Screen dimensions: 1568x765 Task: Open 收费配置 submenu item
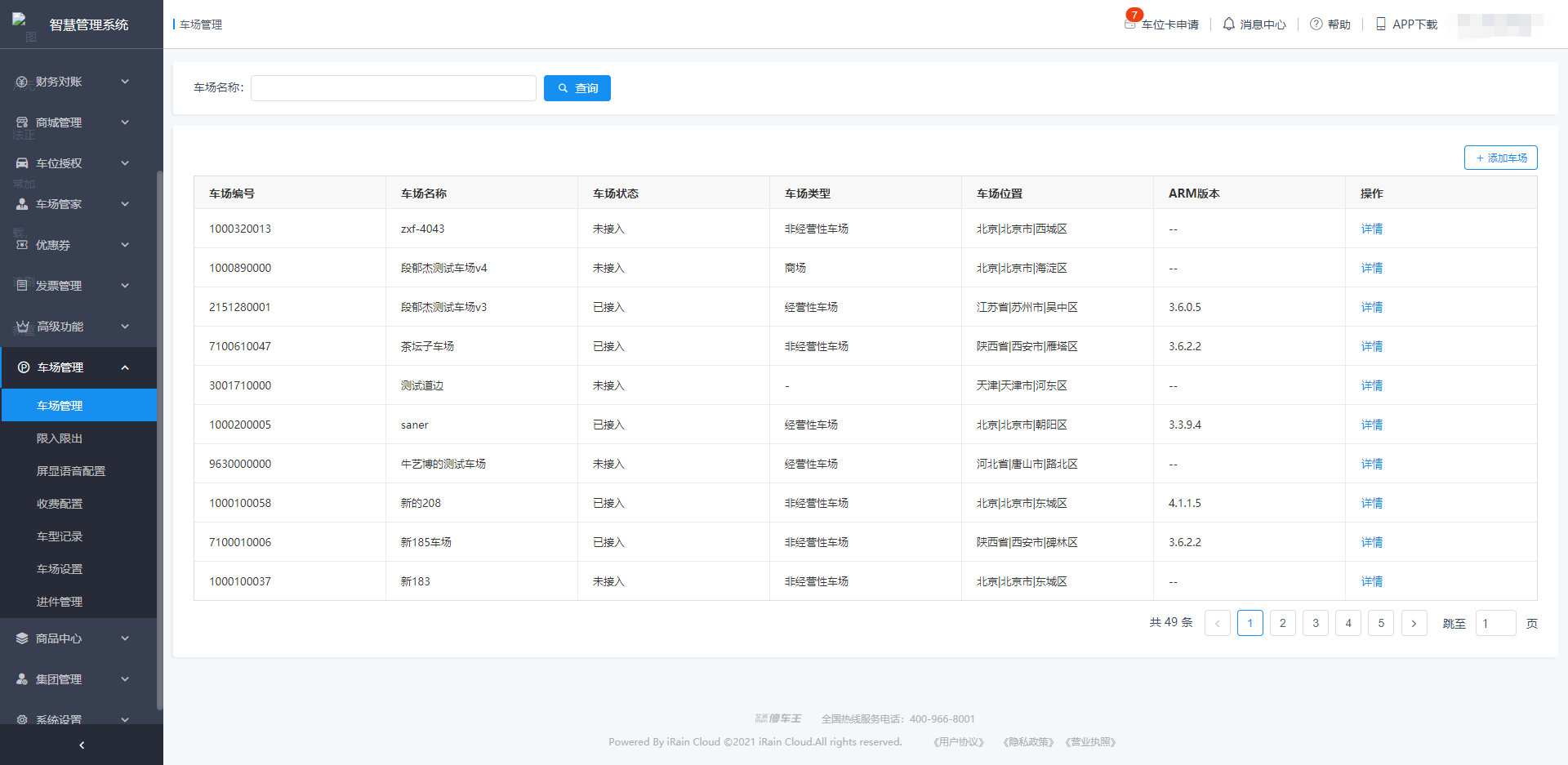pos(60,504)
